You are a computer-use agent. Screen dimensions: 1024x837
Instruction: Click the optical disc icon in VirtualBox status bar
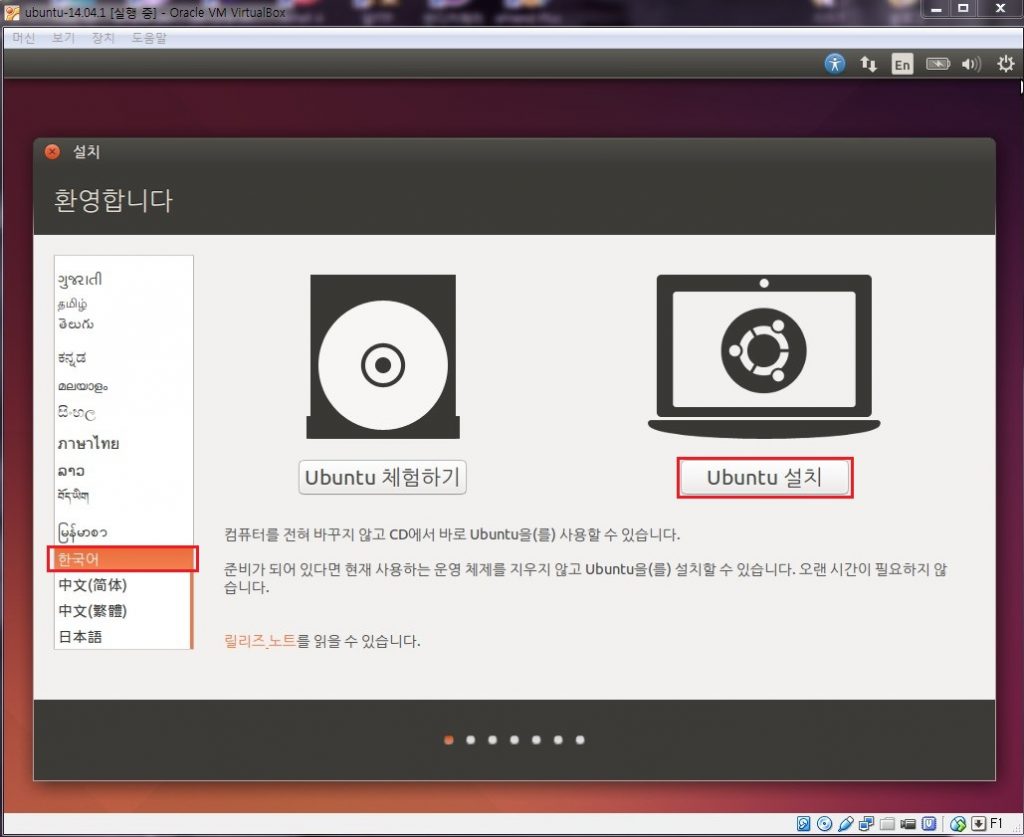point(824,823)
